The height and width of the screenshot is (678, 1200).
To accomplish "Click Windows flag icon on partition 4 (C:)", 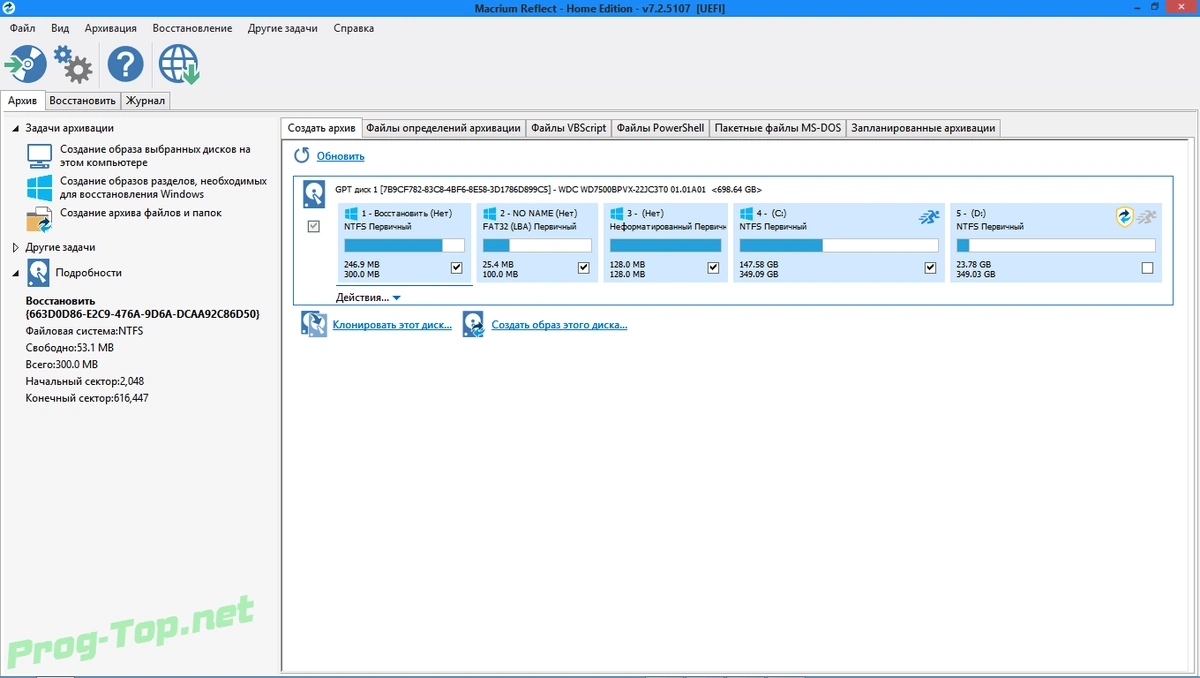I will tap(746, 213).
